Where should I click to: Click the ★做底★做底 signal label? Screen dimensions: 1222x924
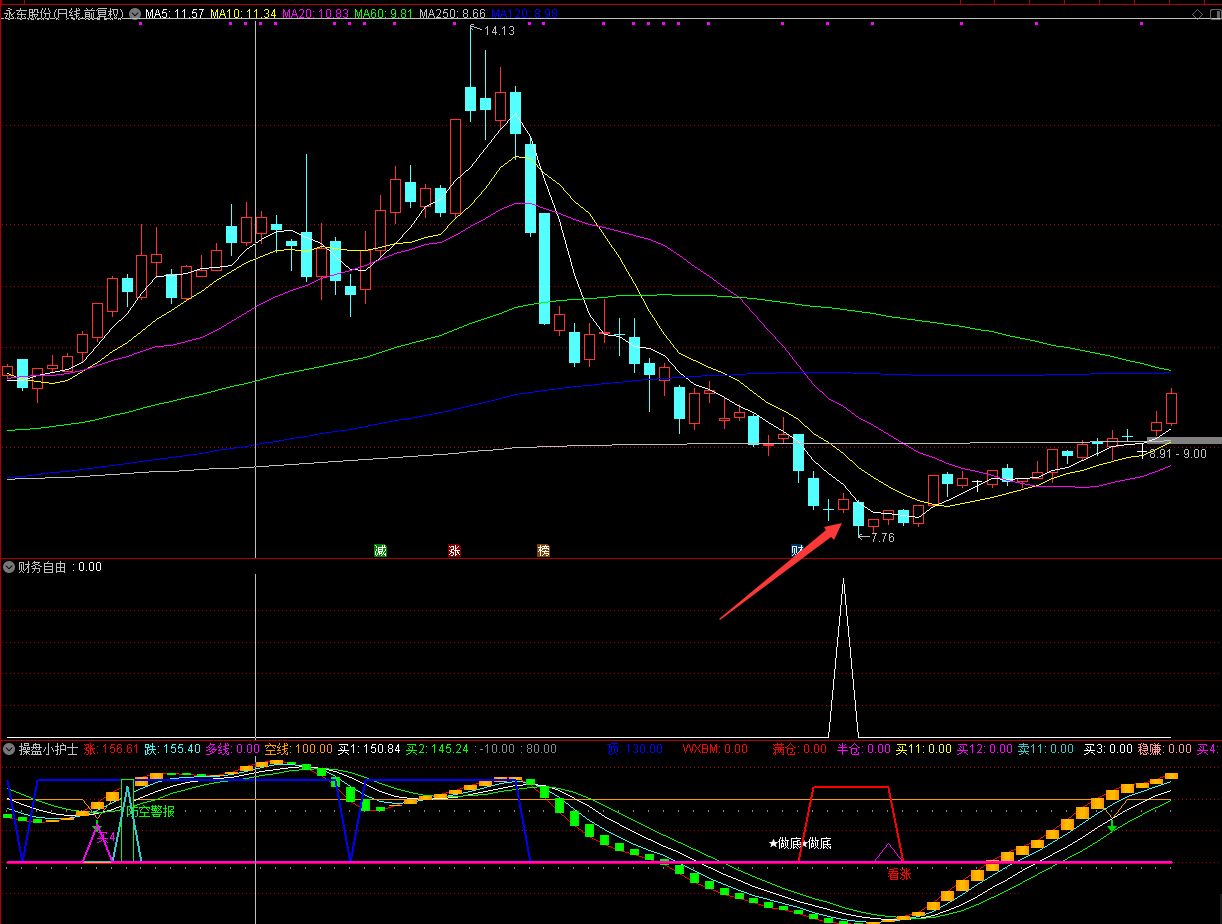click(x=800, y=843)
